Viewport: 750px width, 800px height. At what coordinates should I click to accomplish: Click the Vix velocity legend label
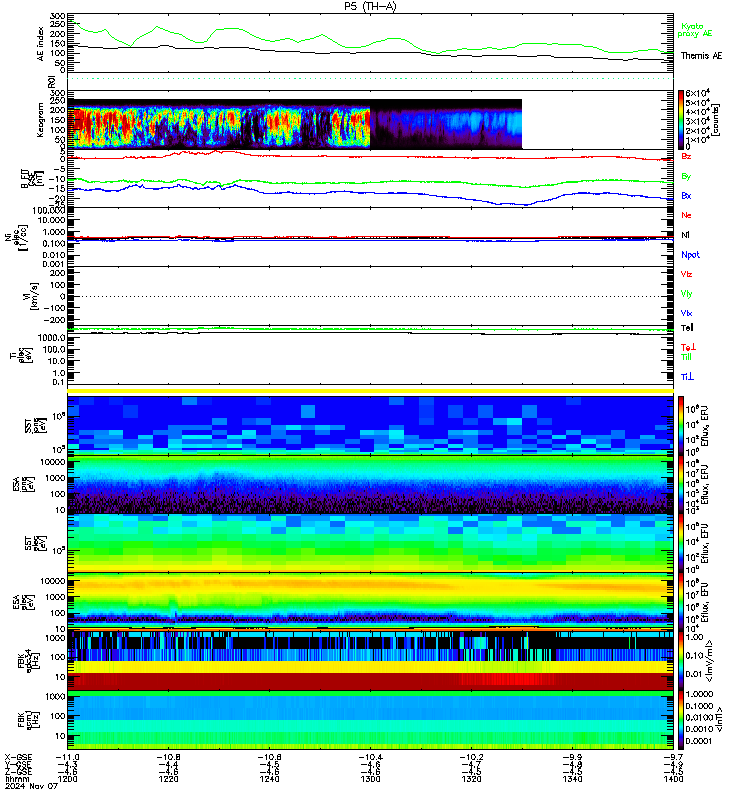pyautogui.click(x=686, y=313)
